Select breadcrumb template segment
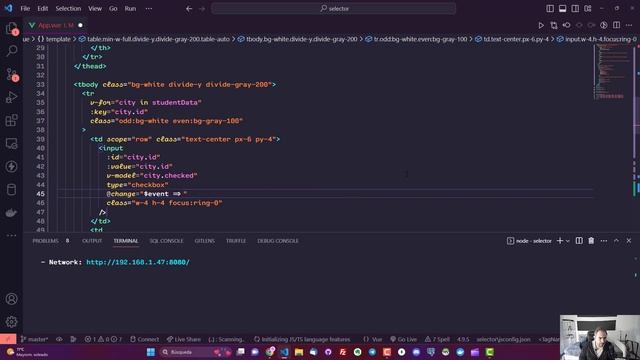The image size is (640, 360). [54, 39]
